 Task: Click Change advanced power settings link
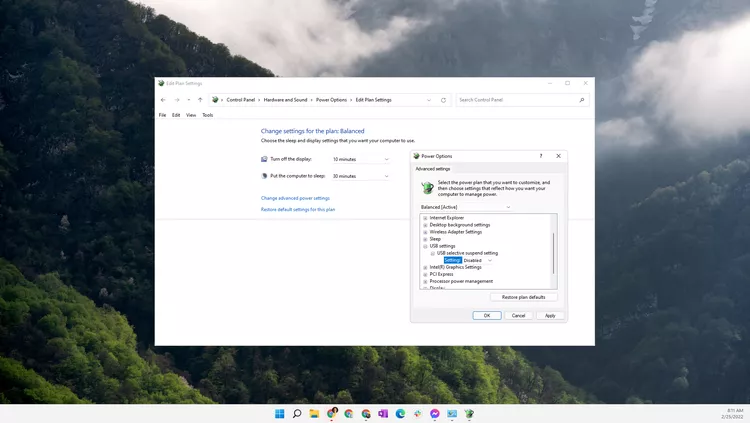pyautogui.click(x=295, y=198)
